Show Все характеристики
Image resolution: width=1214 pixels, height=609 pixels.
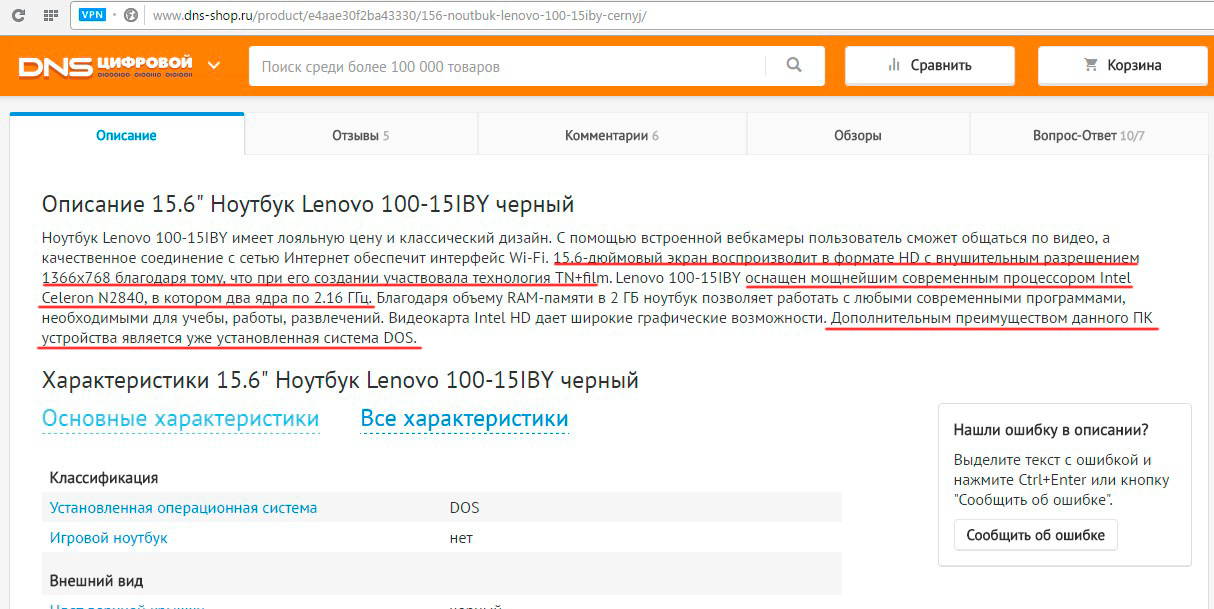tap(464, 419)
